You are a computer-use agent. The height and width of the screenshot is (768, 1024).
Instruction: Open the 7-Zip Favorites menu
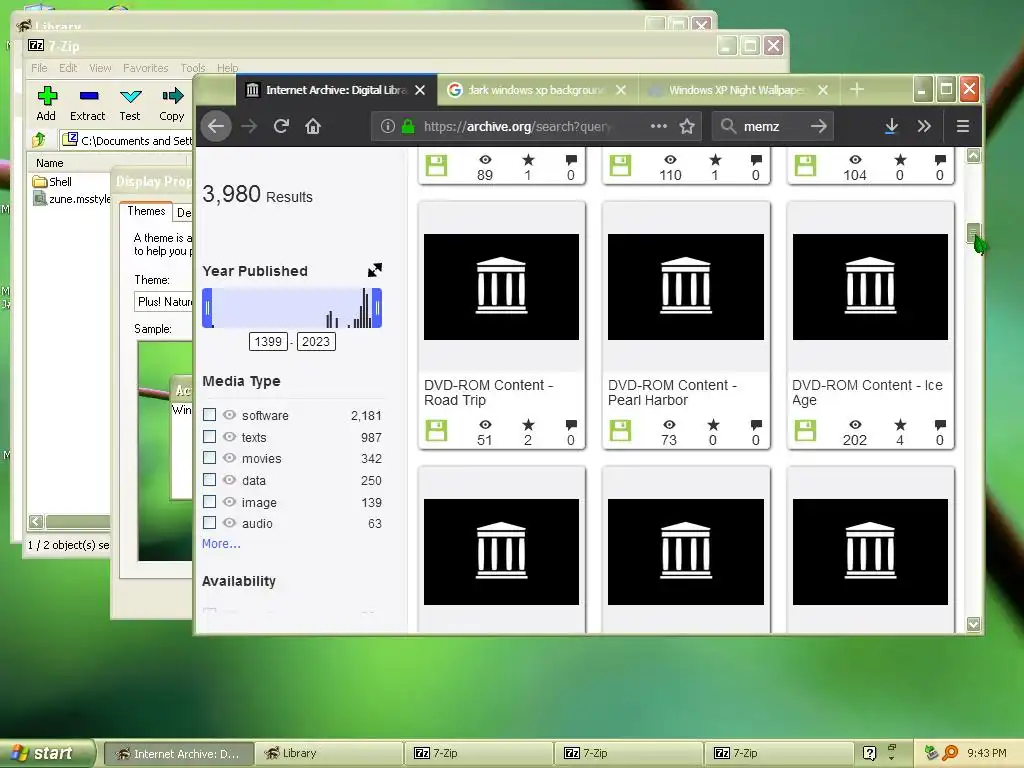point(146,68)
